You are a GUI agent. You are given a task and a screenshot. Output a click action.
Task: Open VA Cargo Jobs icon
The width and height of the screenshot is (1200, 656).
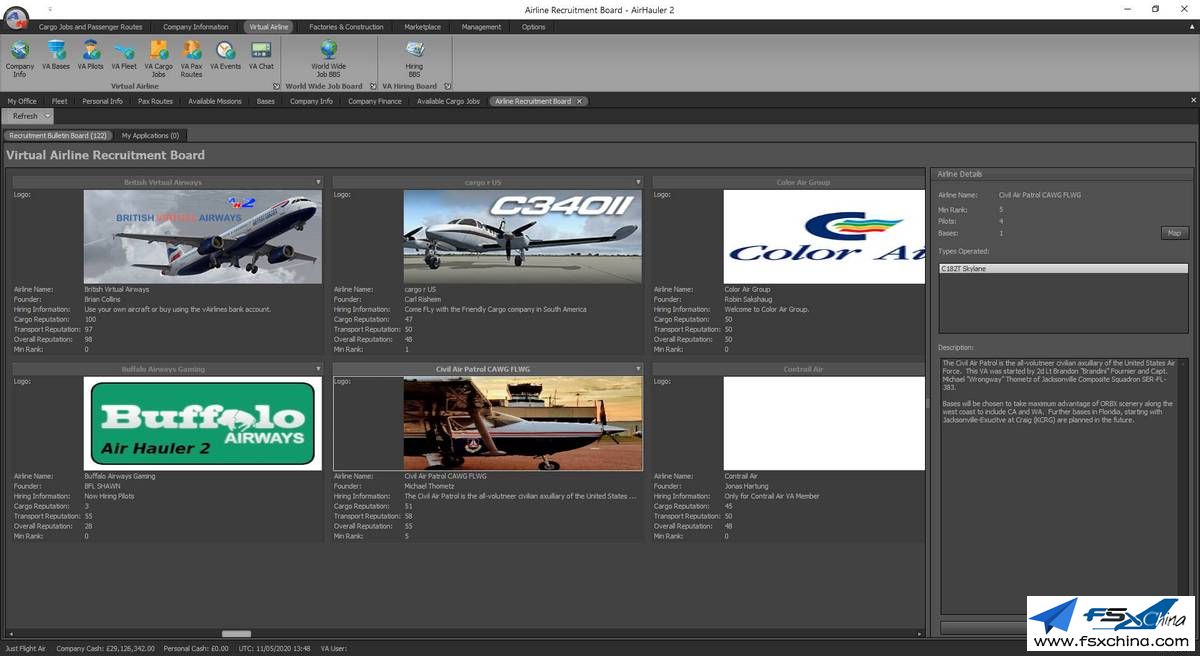point(158,59)
